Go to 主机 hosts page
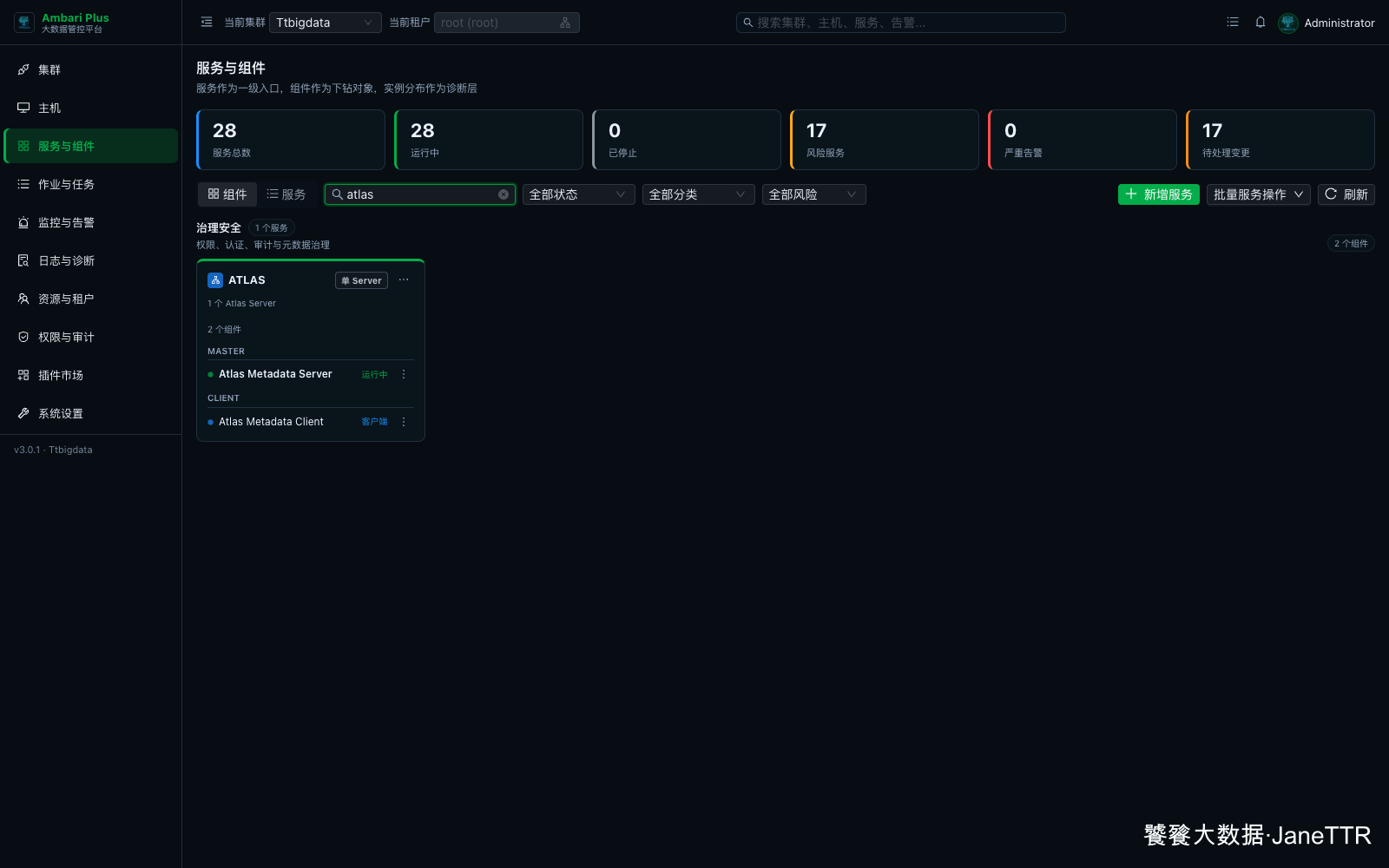Screen dimensions: 1389x868 91,108
